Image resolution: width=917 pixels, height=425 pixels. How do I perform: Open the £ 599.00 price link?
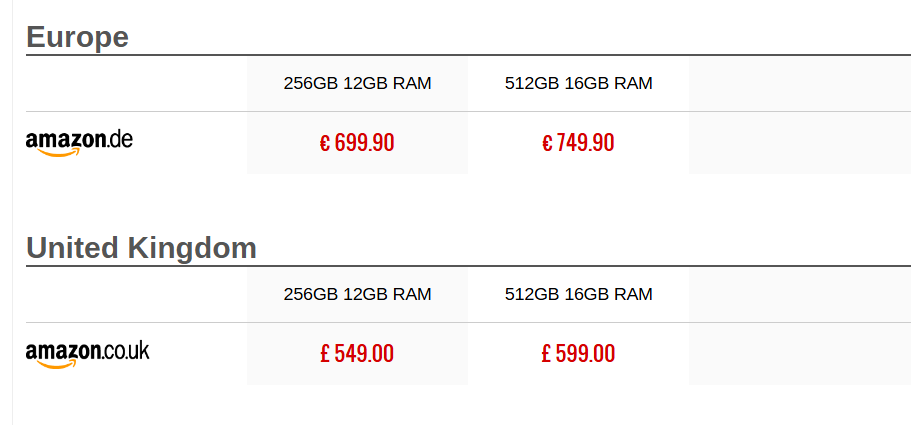point(578,354)
